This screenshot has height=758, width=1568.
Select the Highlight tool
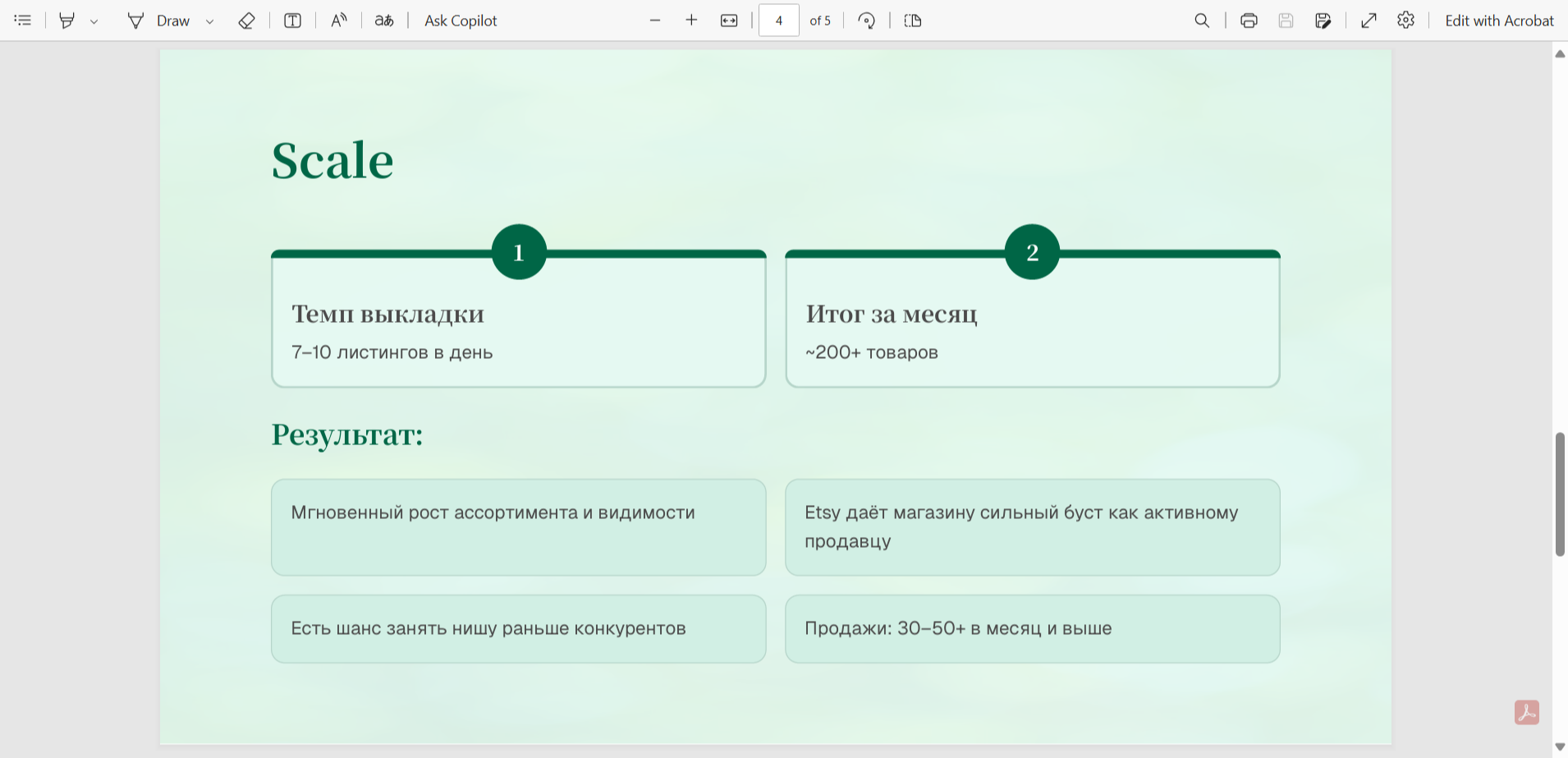coord(67,21)
